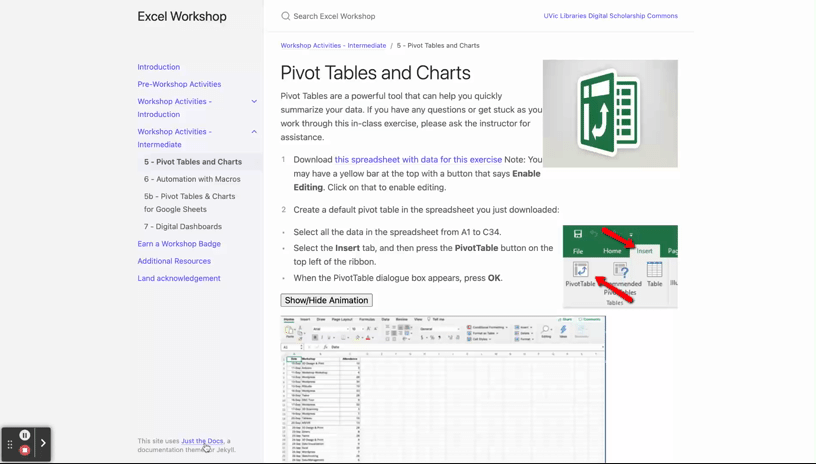The width and height of the screenshot is (816, 464).
Task: Open the Excel Workshop site title
Action: [x=182, y=16]
